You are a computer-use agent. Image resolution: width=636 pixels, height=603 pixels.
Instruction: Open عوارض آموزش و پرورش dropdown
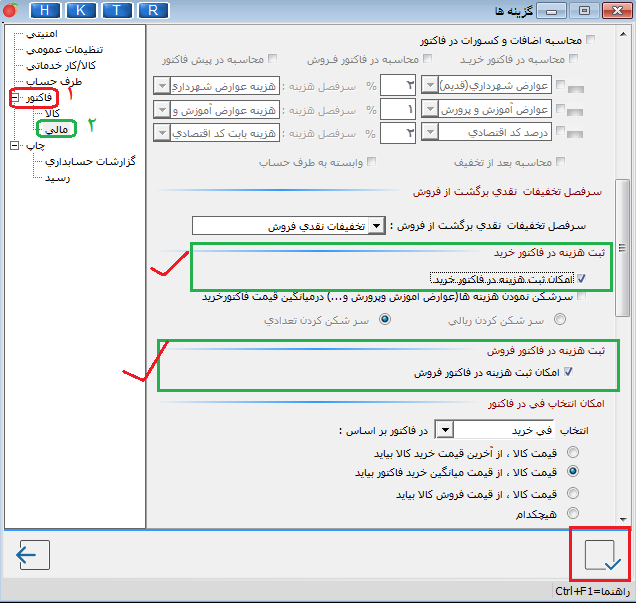(x=430, y=109)
